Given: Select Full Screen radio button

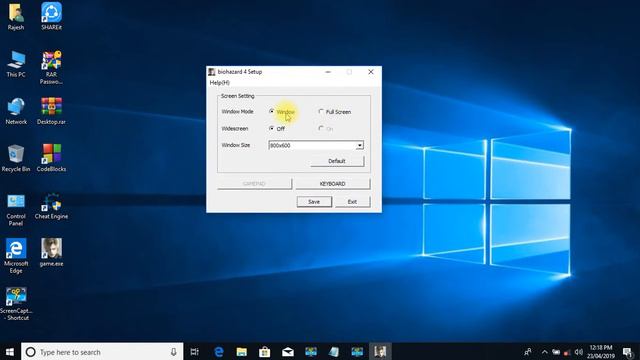Looking at the screenshot, I should pyautogui.click(x=321, y=111).
